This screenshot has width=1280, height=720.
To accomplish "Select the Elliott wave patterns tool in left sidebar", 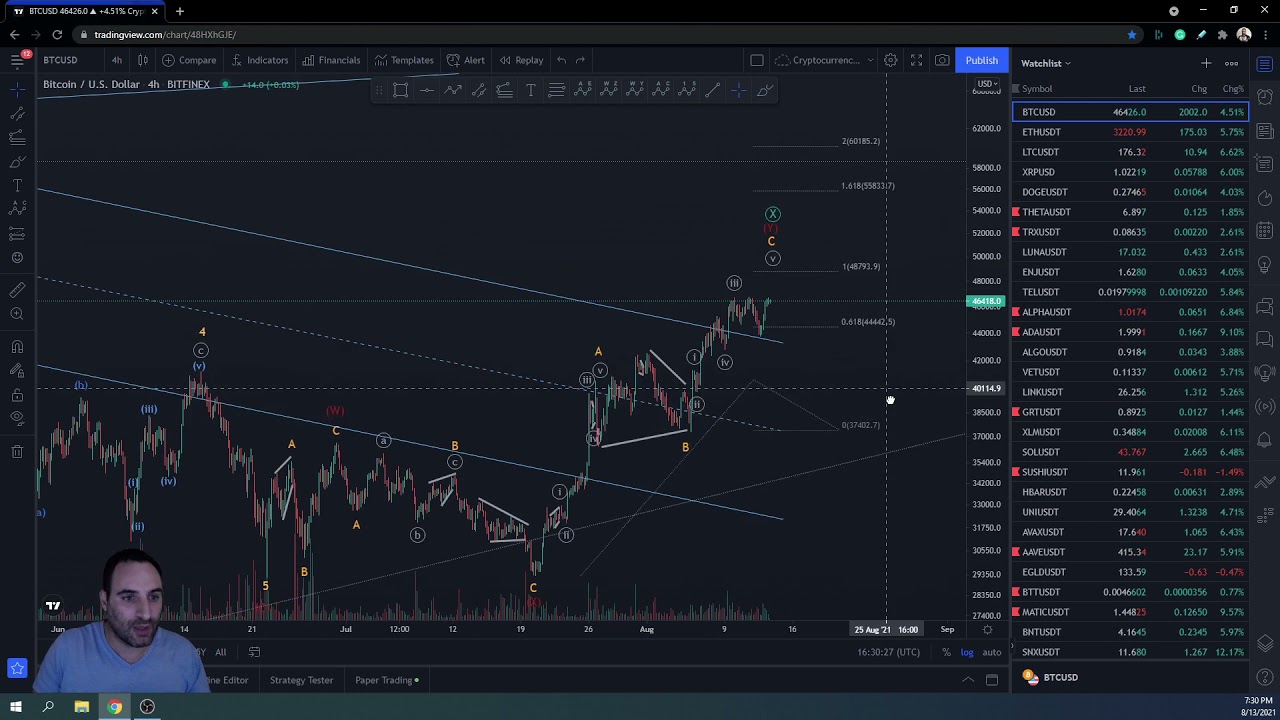I will point(17,209).
